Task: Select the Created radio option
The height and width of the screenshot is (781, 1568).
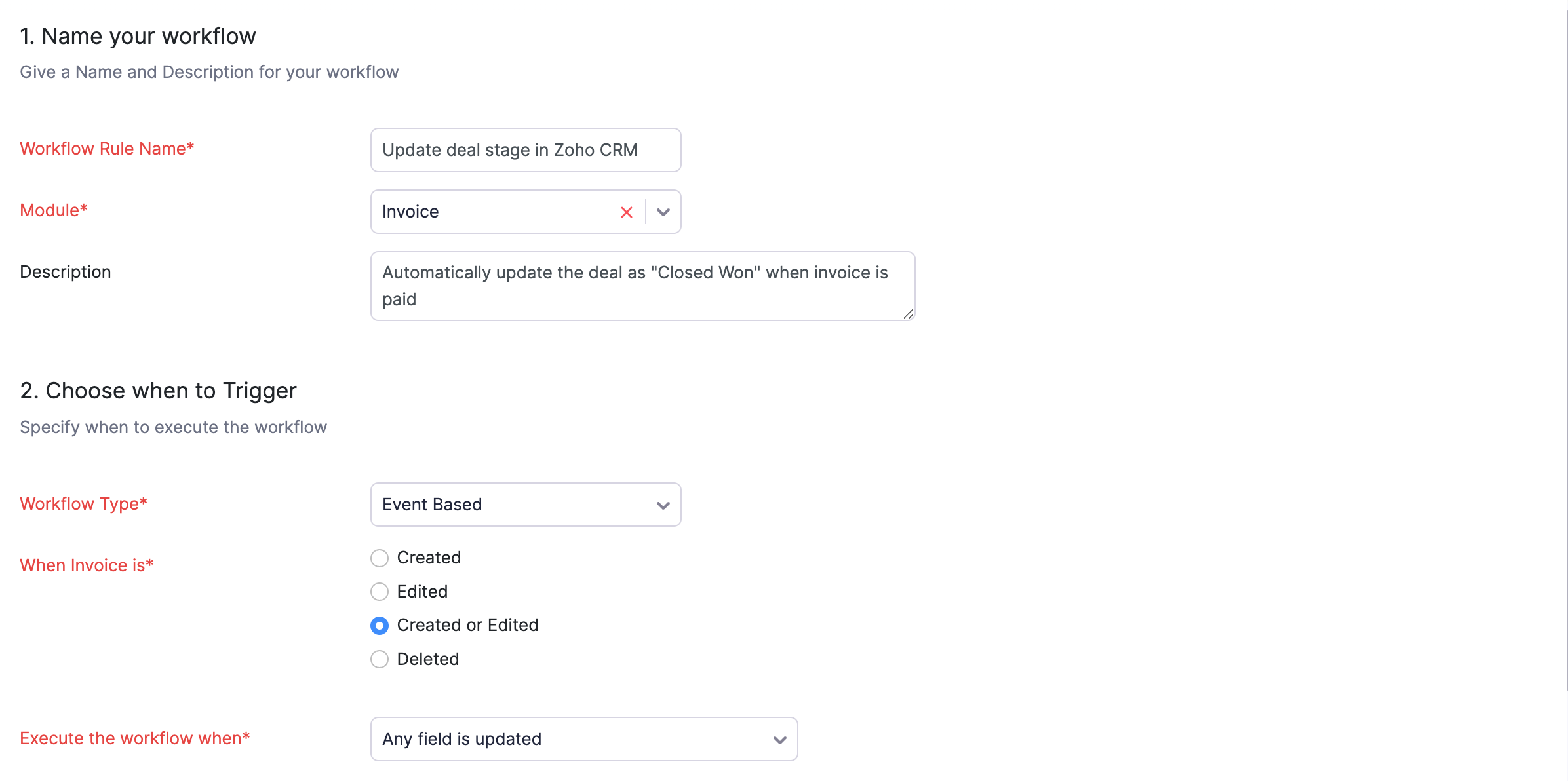Action: (x=380, y=558)
